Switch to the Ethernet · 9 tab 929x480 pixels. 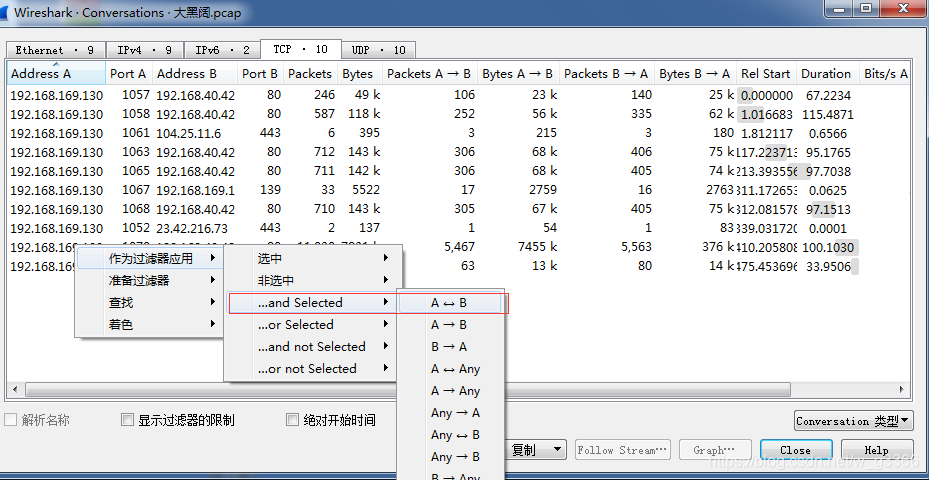55,50
